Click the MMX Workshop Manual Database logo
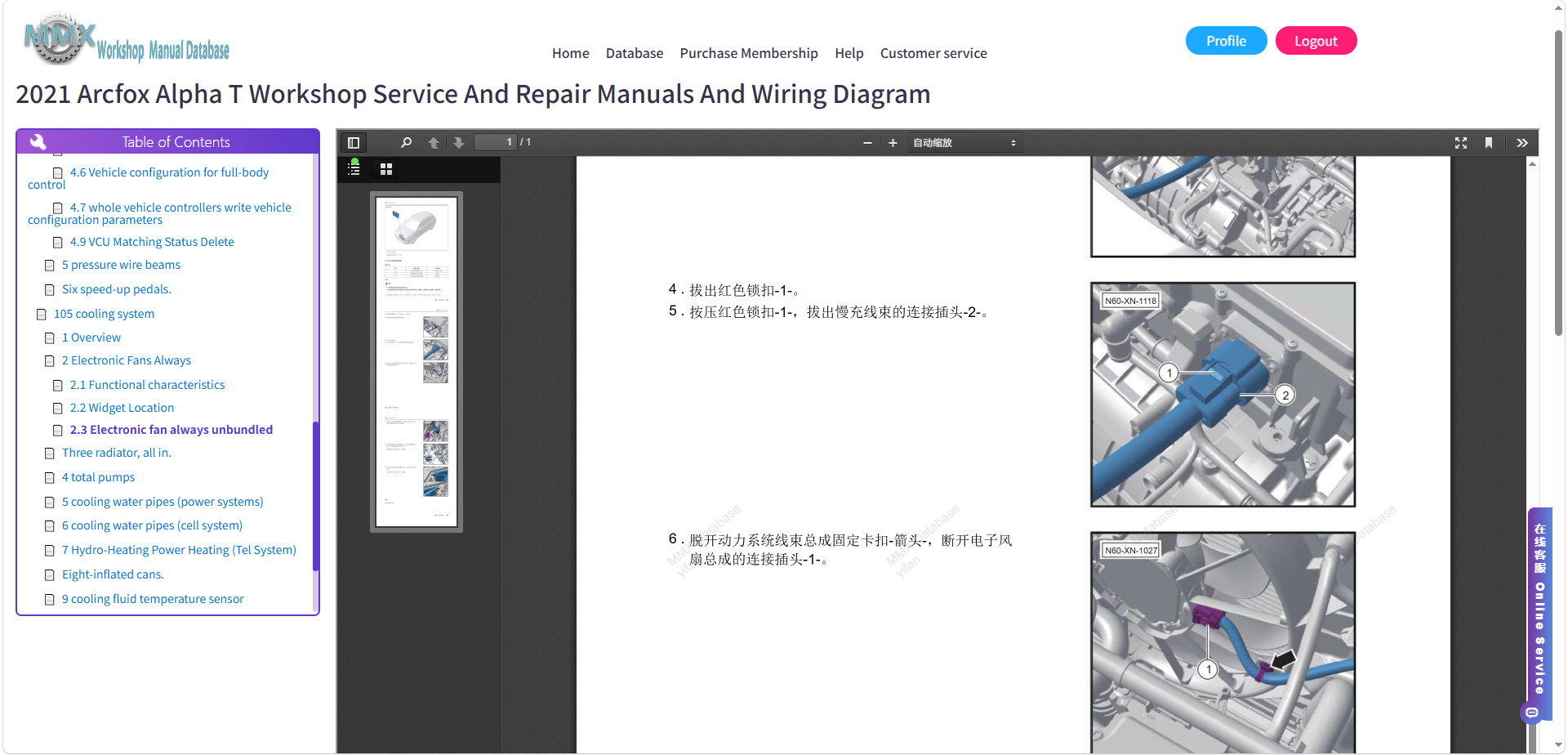1568x755 pixels. [x=127, y=41]
